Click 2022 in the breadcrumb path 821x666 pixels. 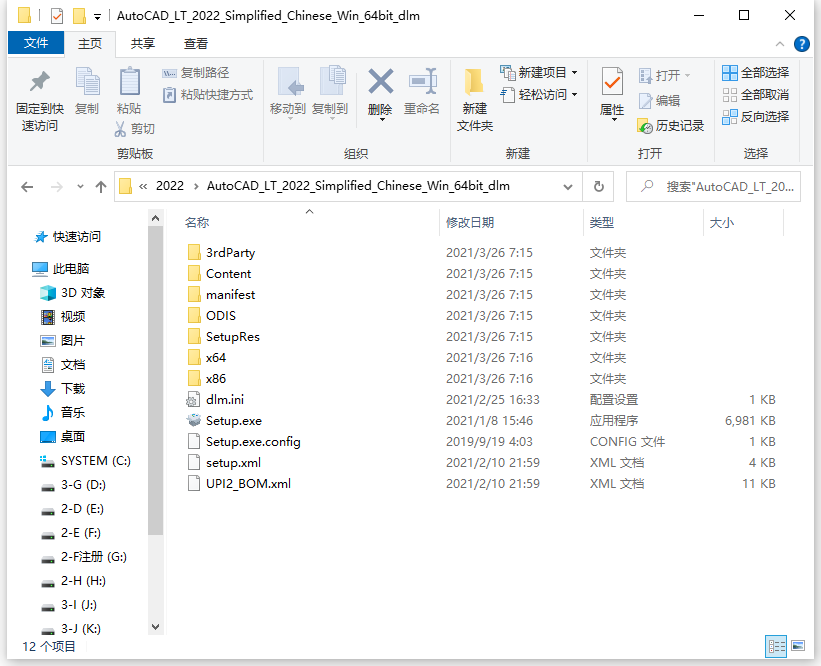[170, 186]
